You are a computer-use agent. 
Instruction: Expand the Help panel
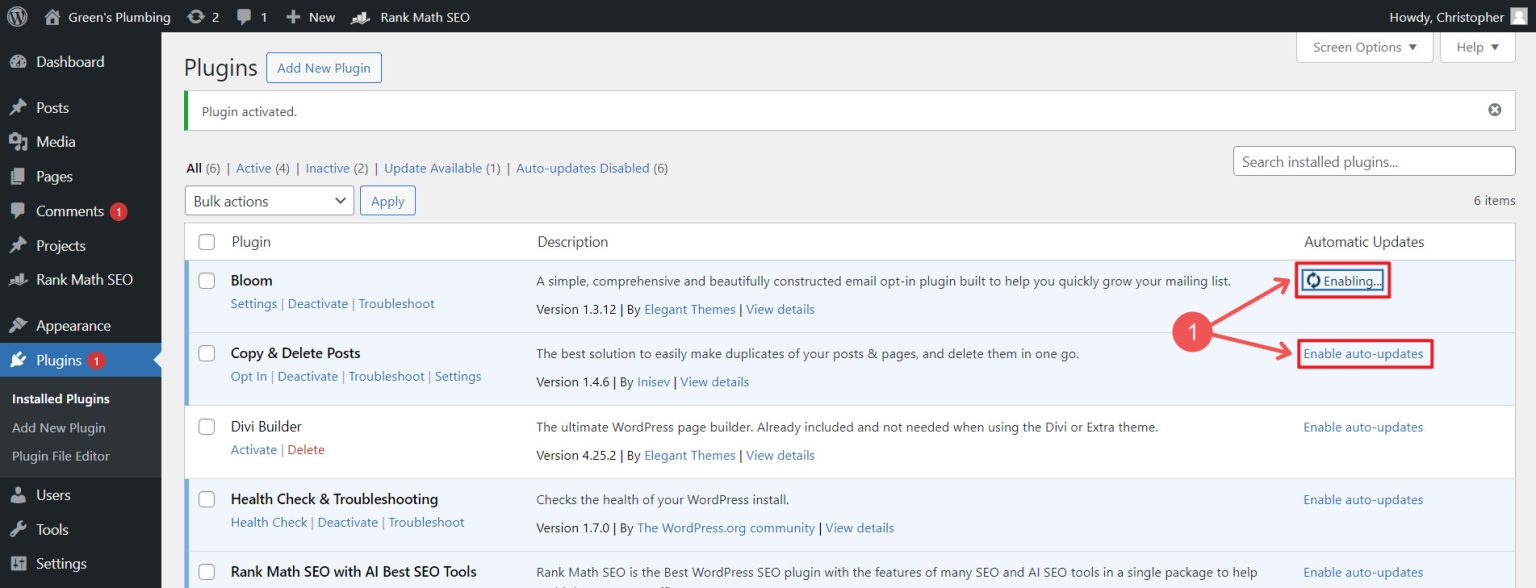coord(1477,46)
